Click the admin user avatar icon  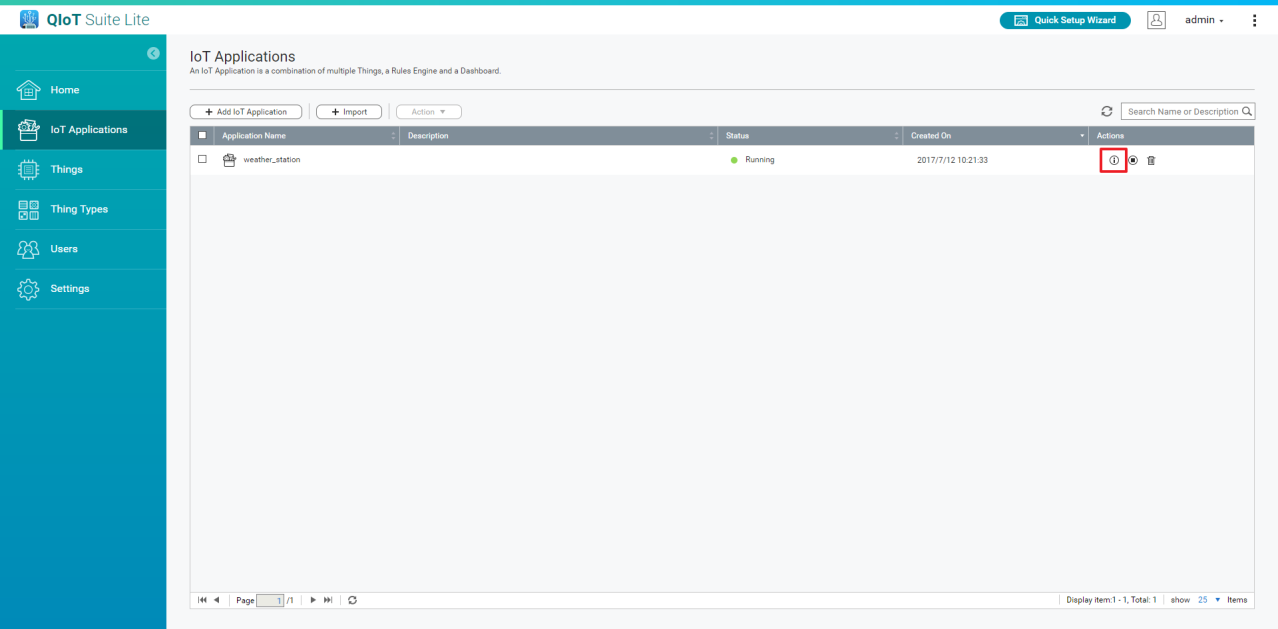point(1156,20)
